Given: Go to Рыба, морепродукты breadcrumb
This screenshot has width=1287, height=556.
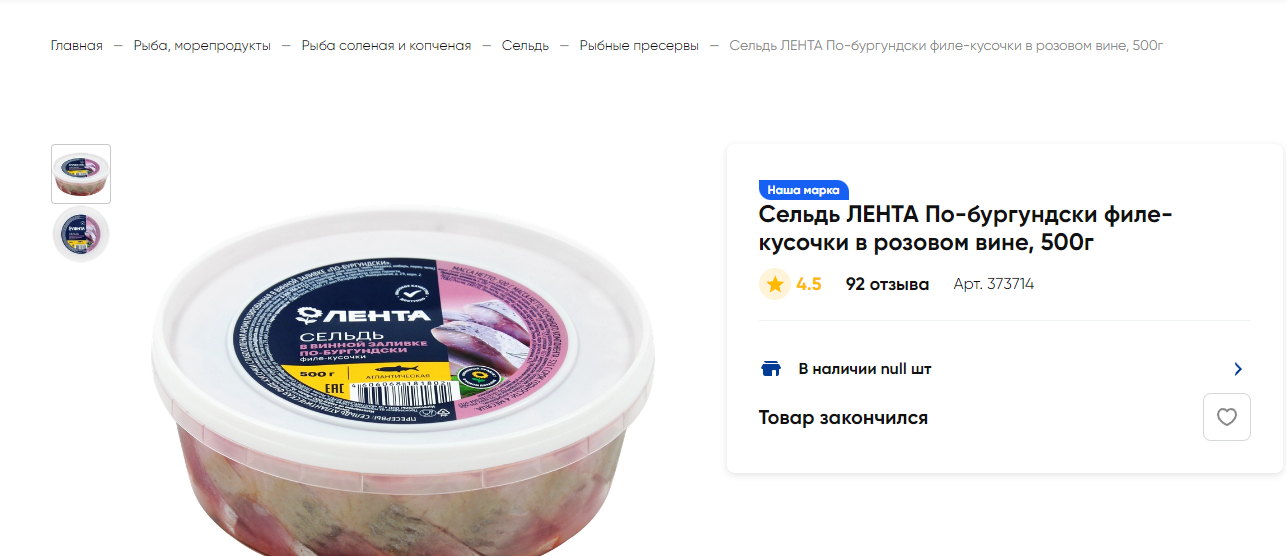Looking at the screenshot, I should point(202,46).
